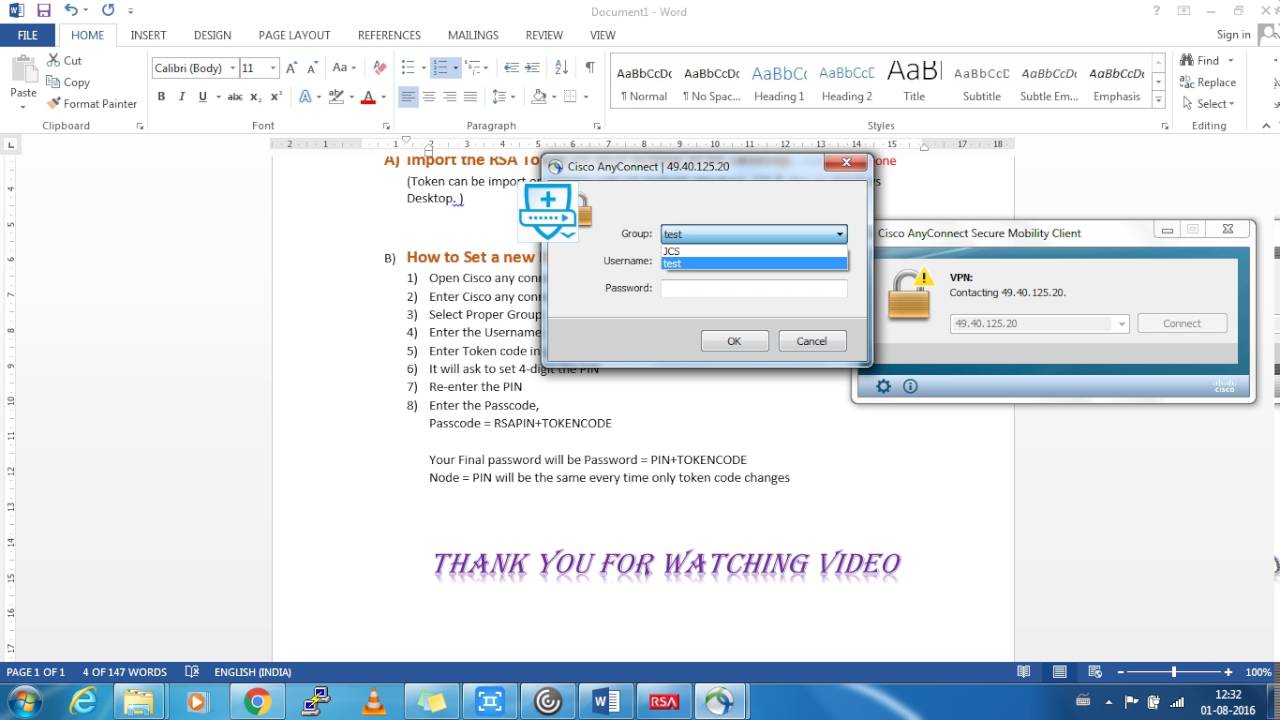Click the info icon in AnyConnect client window
The width and height of the screenshot is (1280, 720).
click(910, 386)
